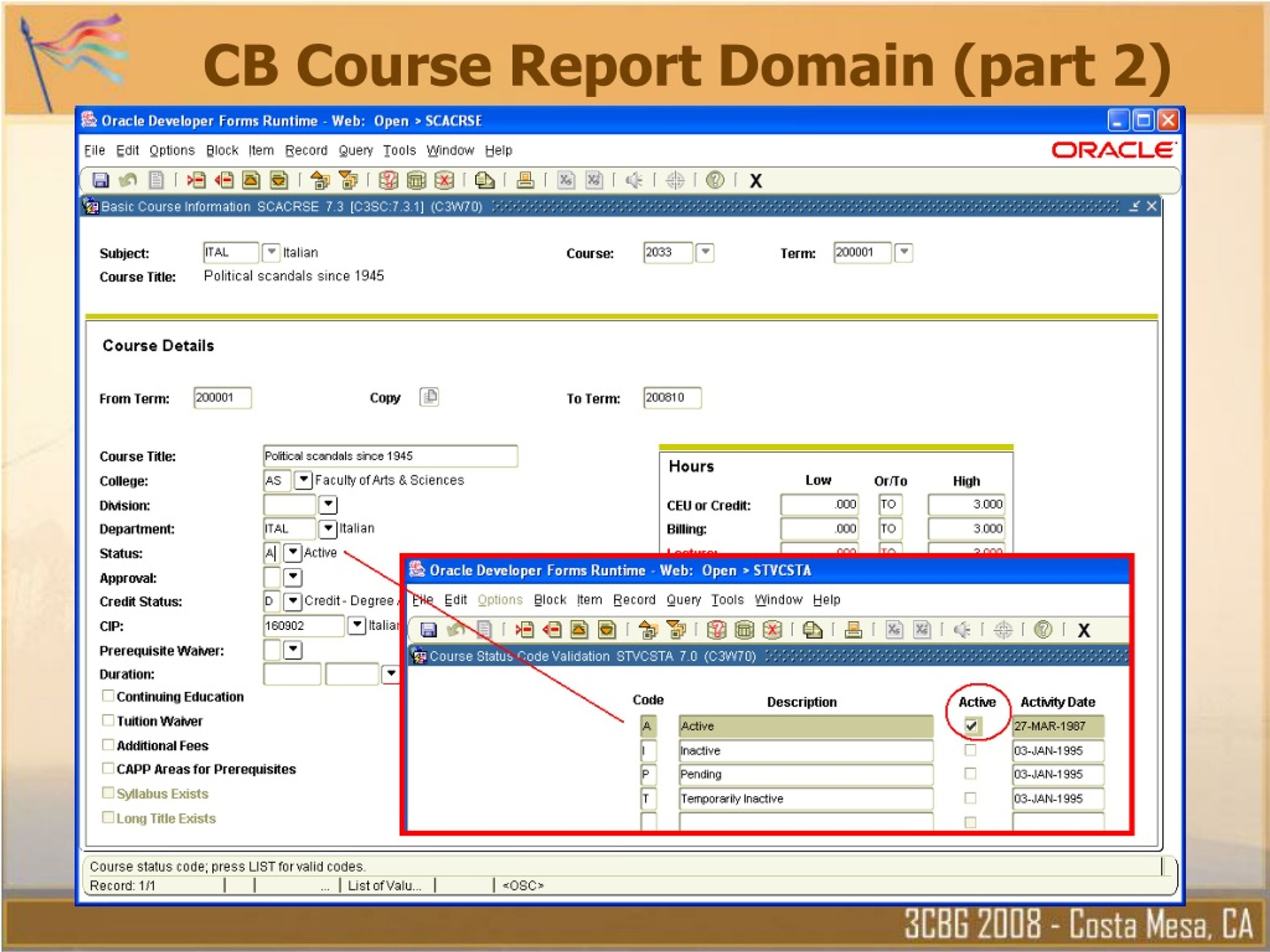Click Remove Record icon in SCACRSE toolbar
Image resolution: width=1270 pixels, height=952 pixels.
point(224,180)
